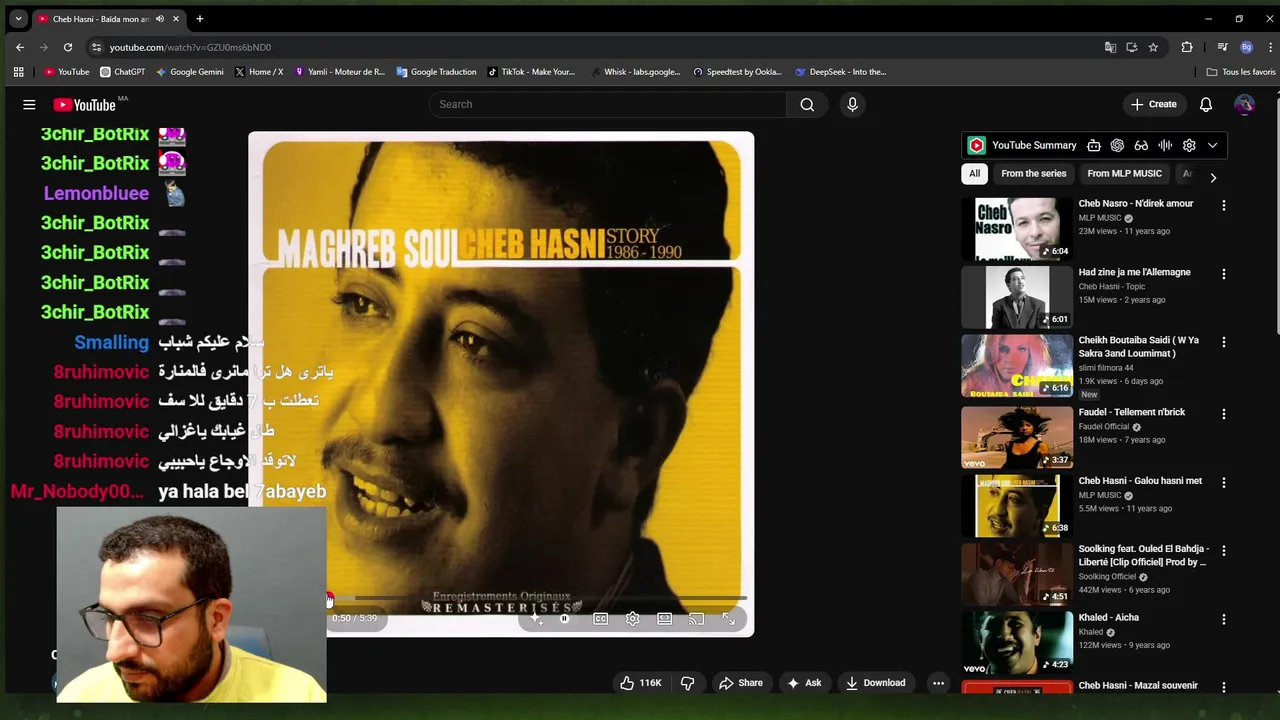Click the ChatGPT icon in YouTube Summary
Image resolution: width=1280 pixels, height=720 pixels.
[1118, 145]
